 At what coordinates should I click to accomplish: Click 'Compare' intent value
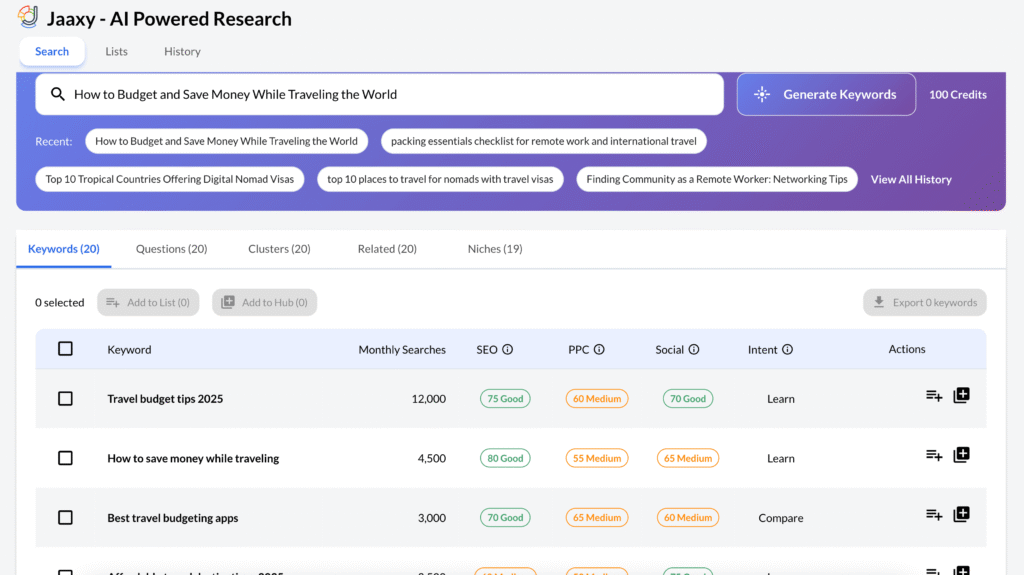click(x=780, y=518)
